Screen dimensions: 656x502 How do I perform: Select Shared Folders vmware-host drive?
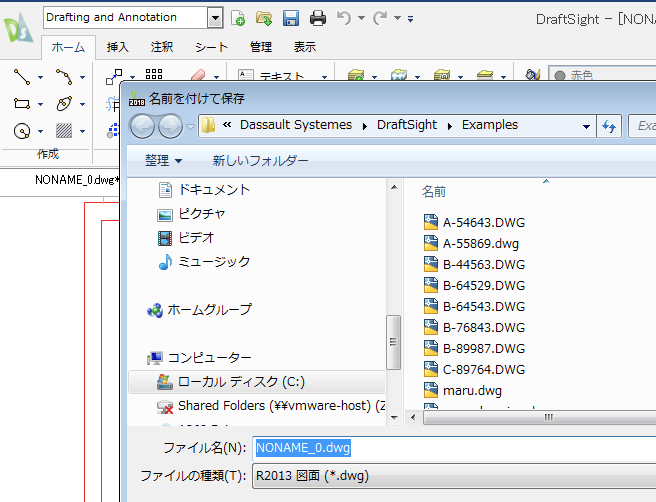point(271,406)
